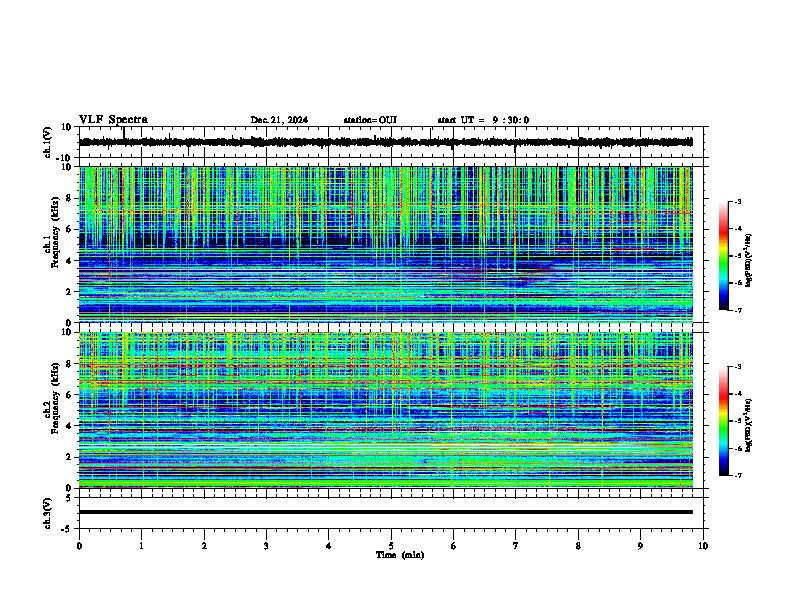Screen dimensions: 792x612
Task: Click inside the ch.1 frequency spectrogram
Action: click(386, 244)
